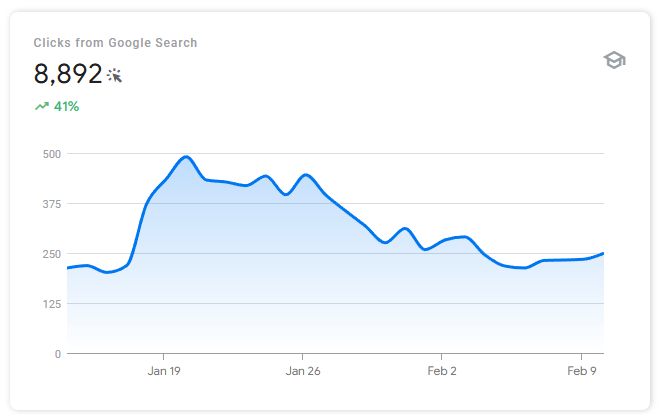Click the 0 y-axis label
This screenshot has width=658, height=415.
(x=57, y=354)
